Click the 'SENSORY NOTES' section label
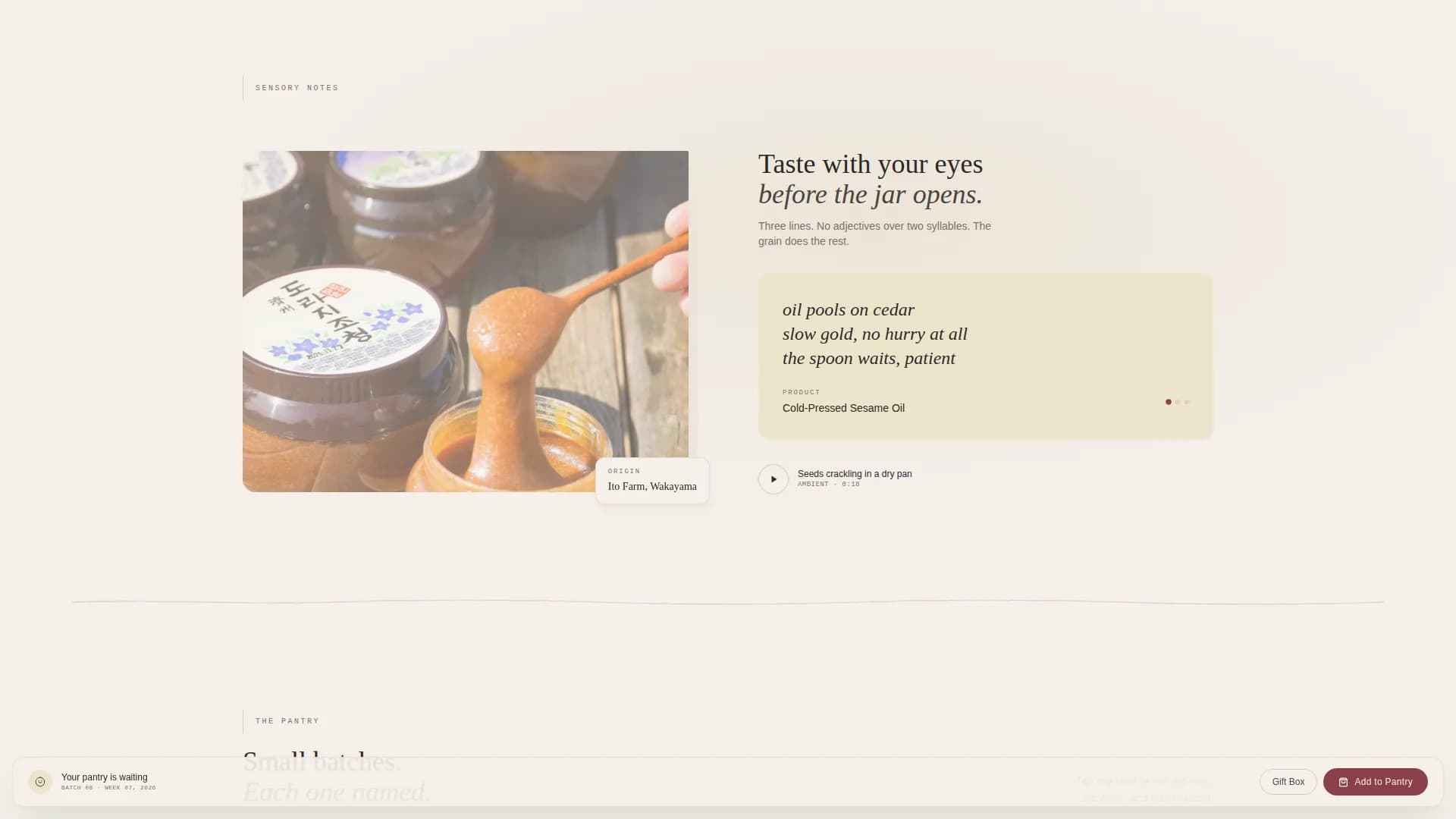Viewport: 1456px width, 819px height. click(297, 88)
